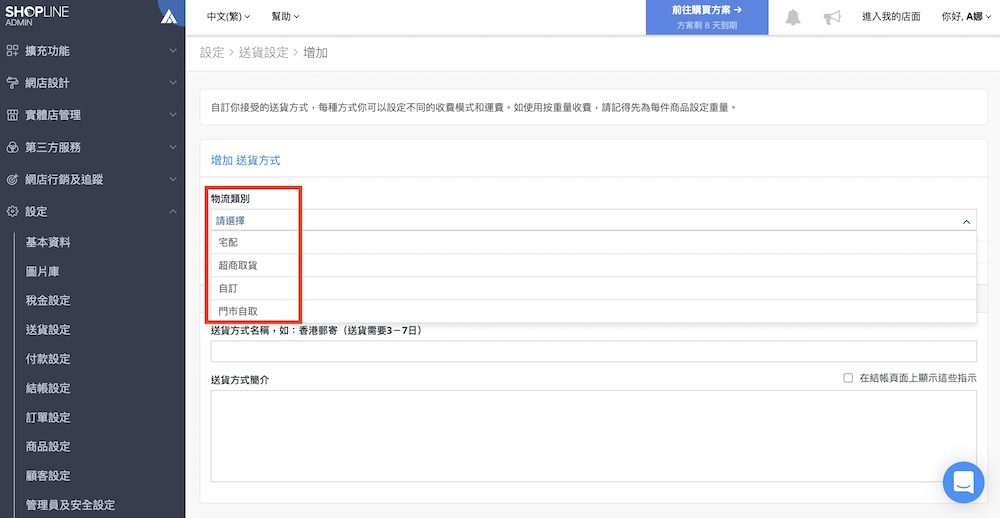Screen dimensions: 1000x518
Task: Click the 實體店管理 store icon
Action: pos(12,115)
